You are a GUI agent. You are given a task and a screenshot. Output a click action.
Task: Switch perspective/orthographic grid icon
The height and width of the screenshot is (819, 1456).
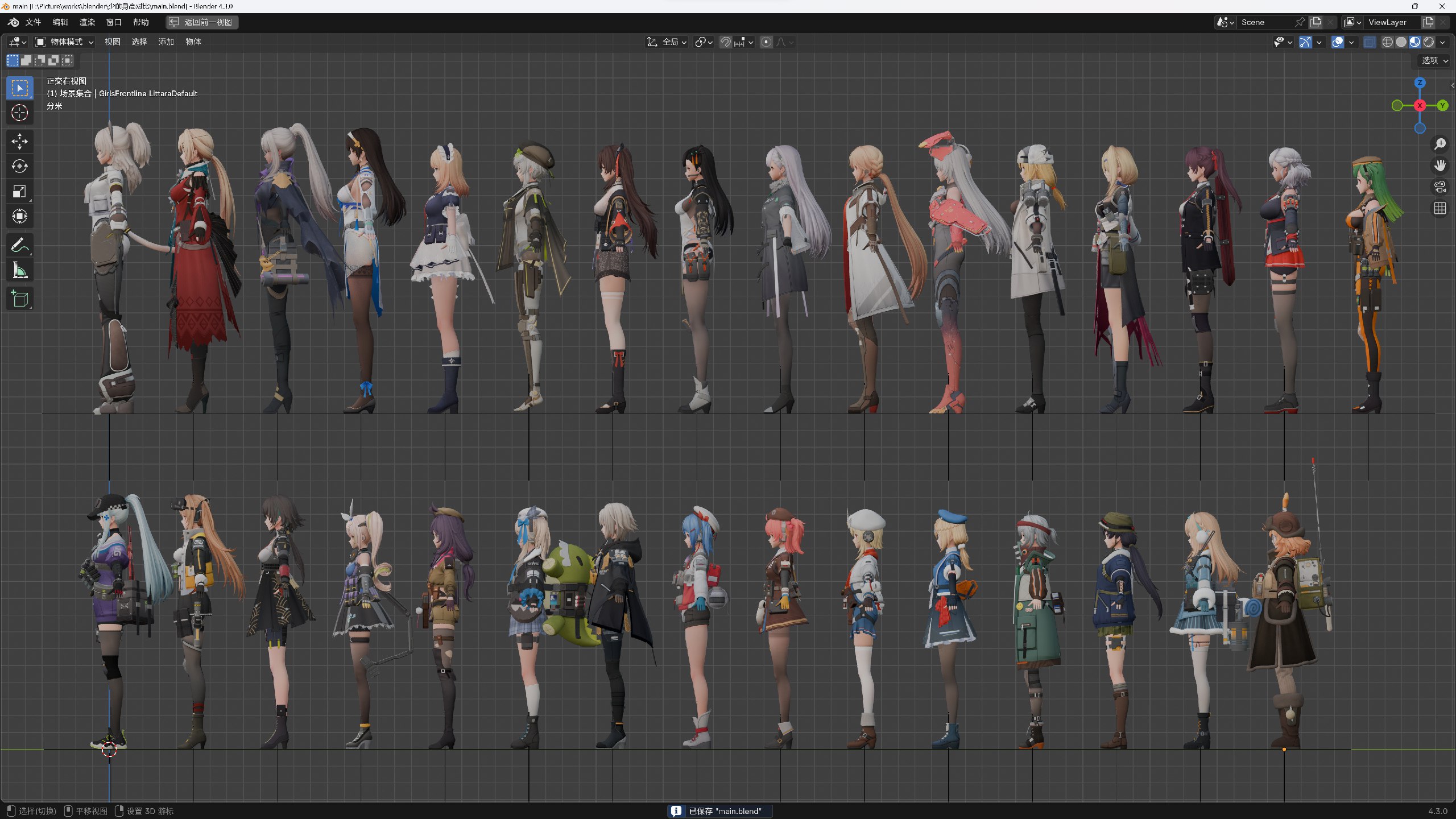coord(1440,209)
